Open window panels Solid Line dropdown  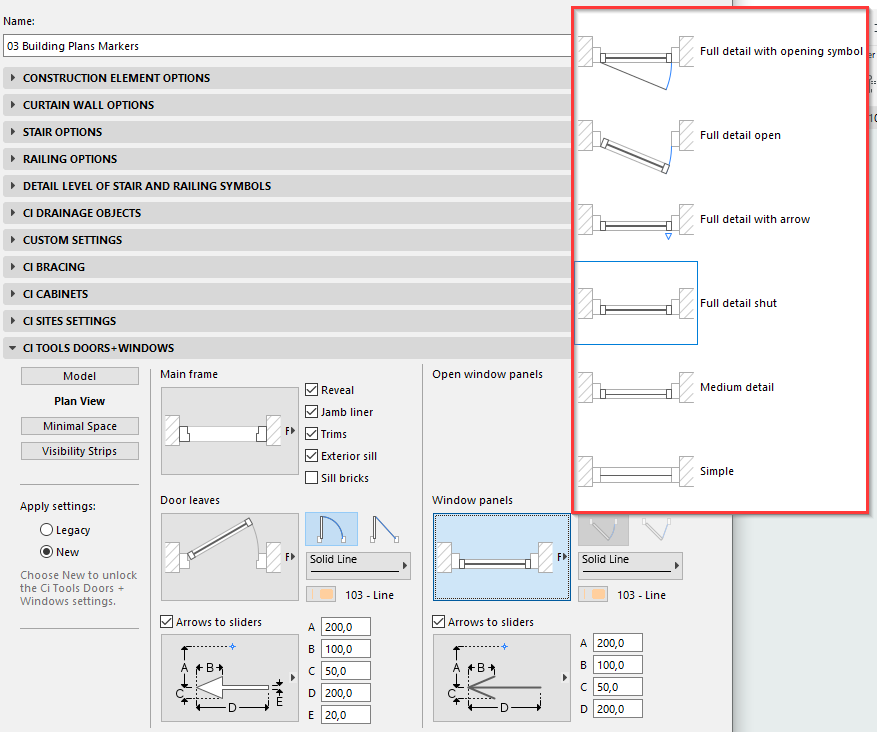click(x=630, y=565)
